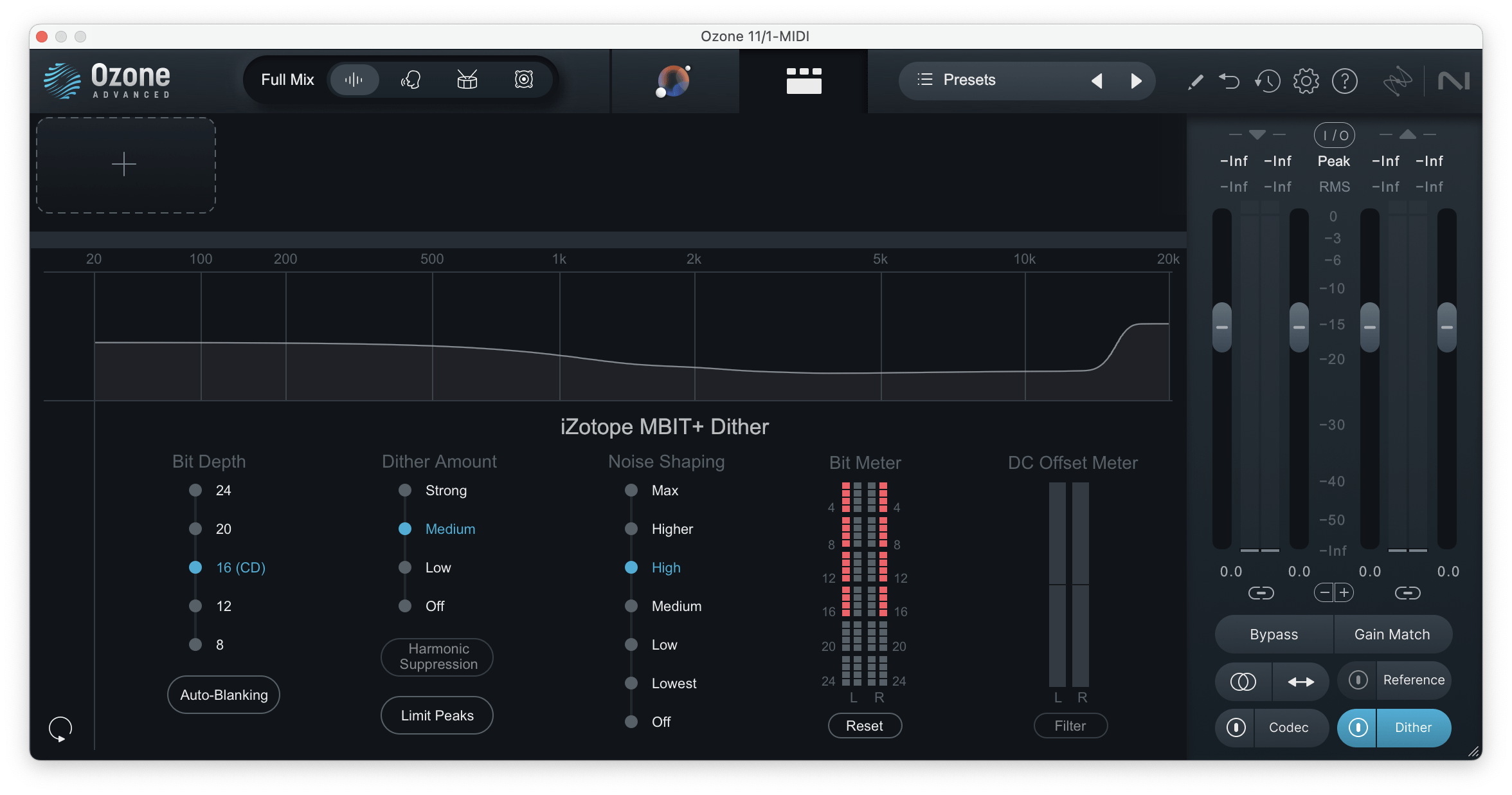Select the full mix waveform icon
Image resolution: width=1512 pixels, height=795 pixels.
click(354, 80)
